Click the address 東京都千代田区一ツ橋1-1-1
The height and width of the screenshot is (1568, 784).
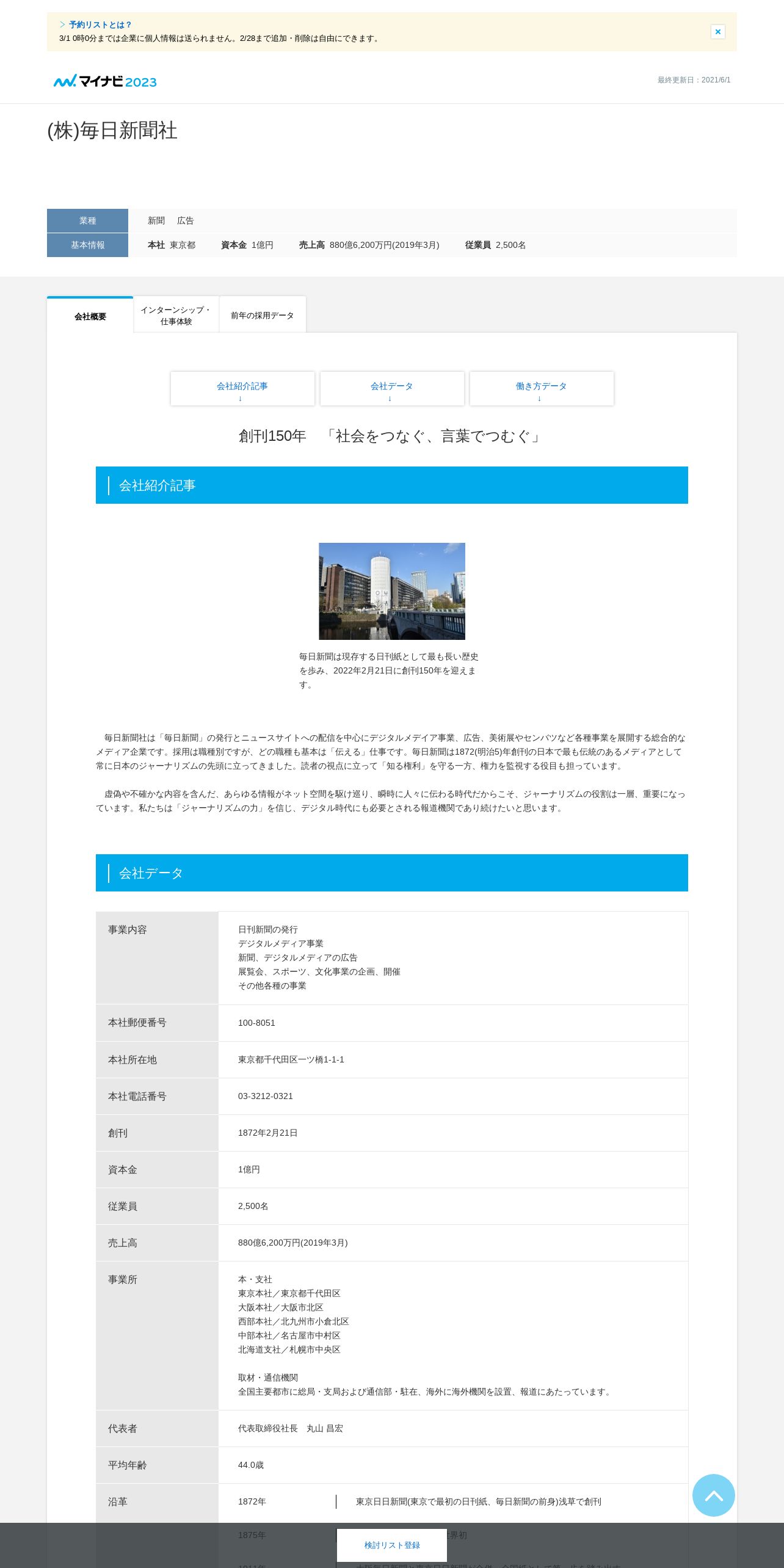tap(291, 1059)
